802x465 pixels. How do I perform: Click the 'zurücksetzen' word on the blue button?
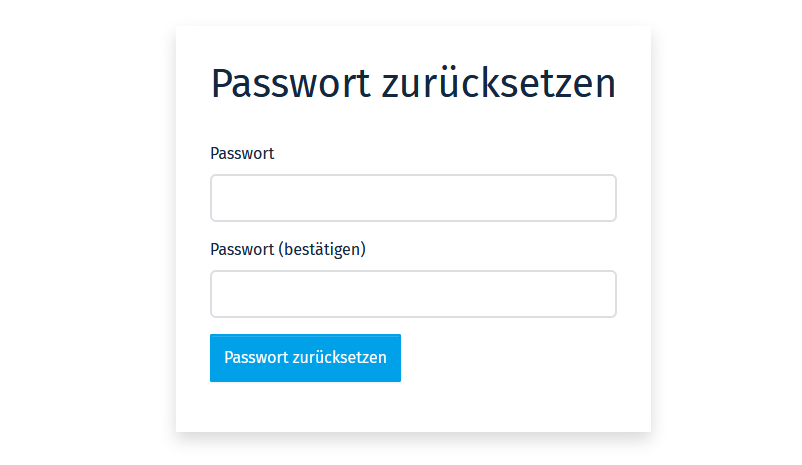coord(339,358)
